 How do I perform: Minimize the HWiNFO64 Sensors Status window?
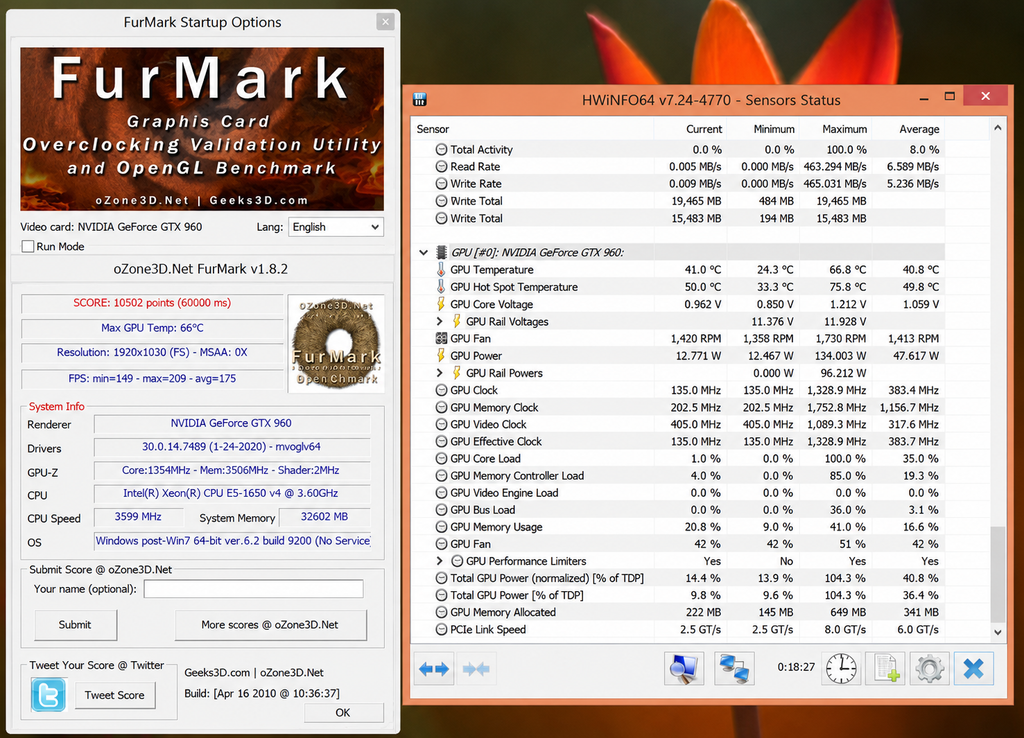click(x=923, y=99)
